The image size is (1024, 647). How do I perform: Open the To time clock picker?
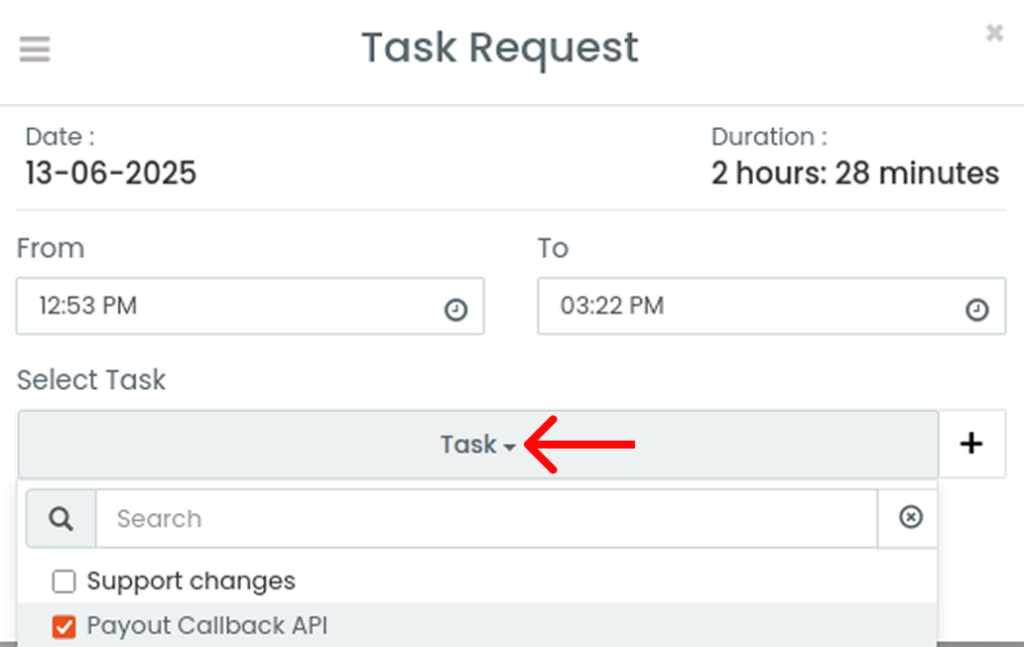(977, 309)
